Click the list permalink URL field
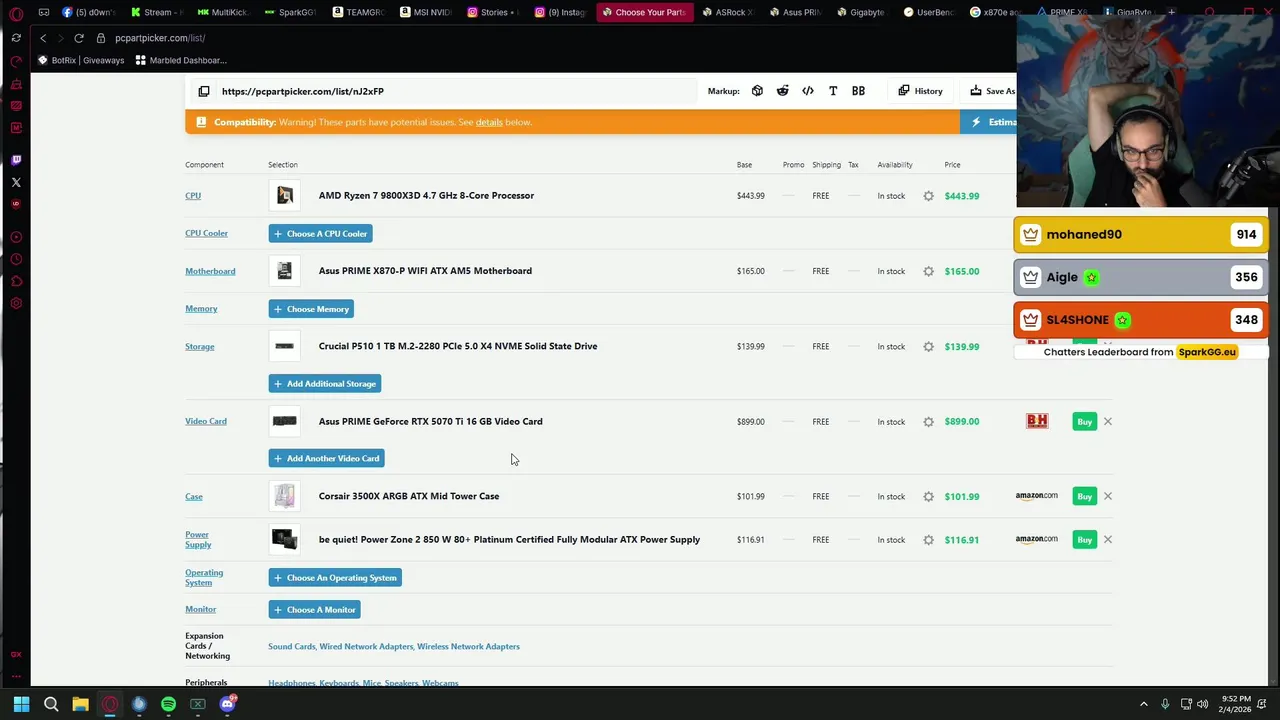This screenshot has width=1280, height=720. [455, 91]
